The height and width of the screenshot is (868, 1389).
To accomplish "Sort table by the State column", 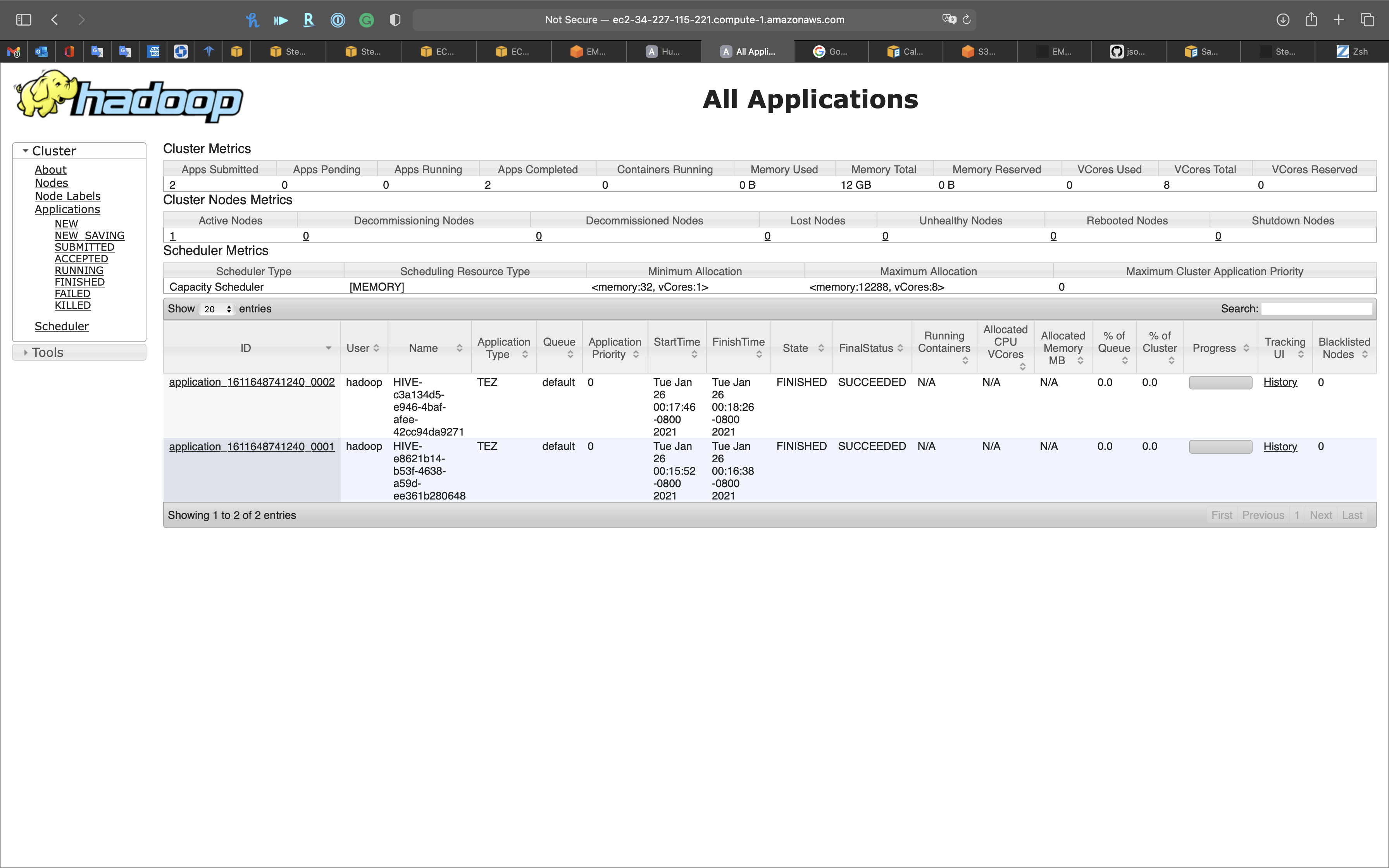I will coord(801,348).
